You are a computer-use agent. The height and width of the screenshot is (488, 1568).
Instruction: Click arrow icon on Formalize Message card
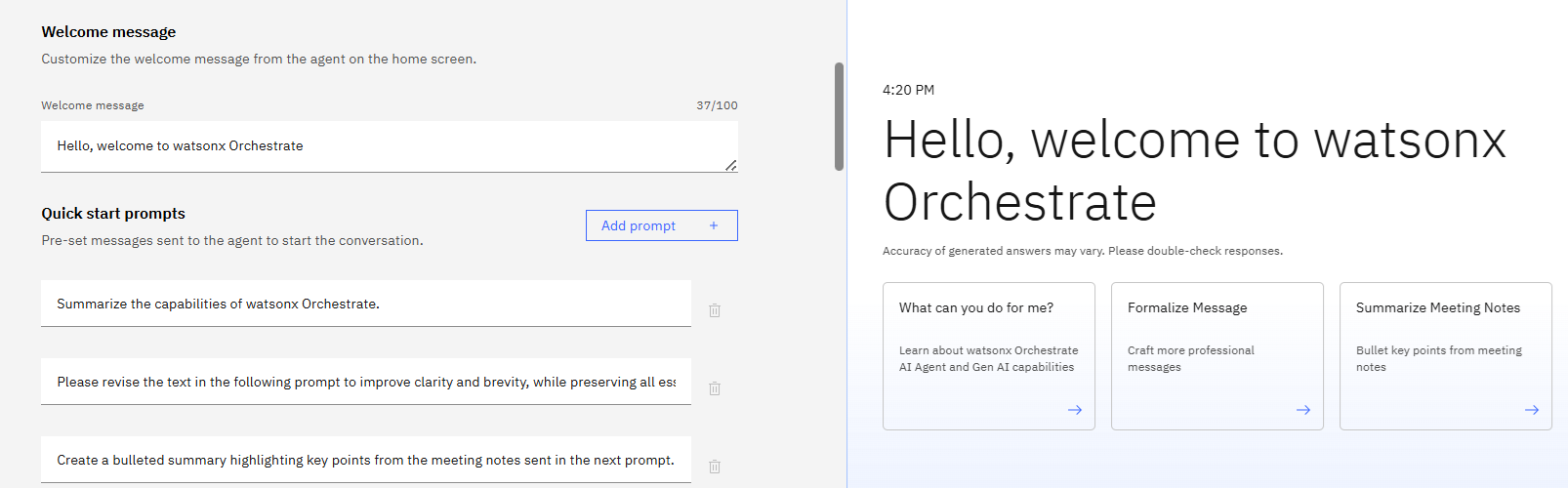pyautogui.click(x=1303, y=410)
